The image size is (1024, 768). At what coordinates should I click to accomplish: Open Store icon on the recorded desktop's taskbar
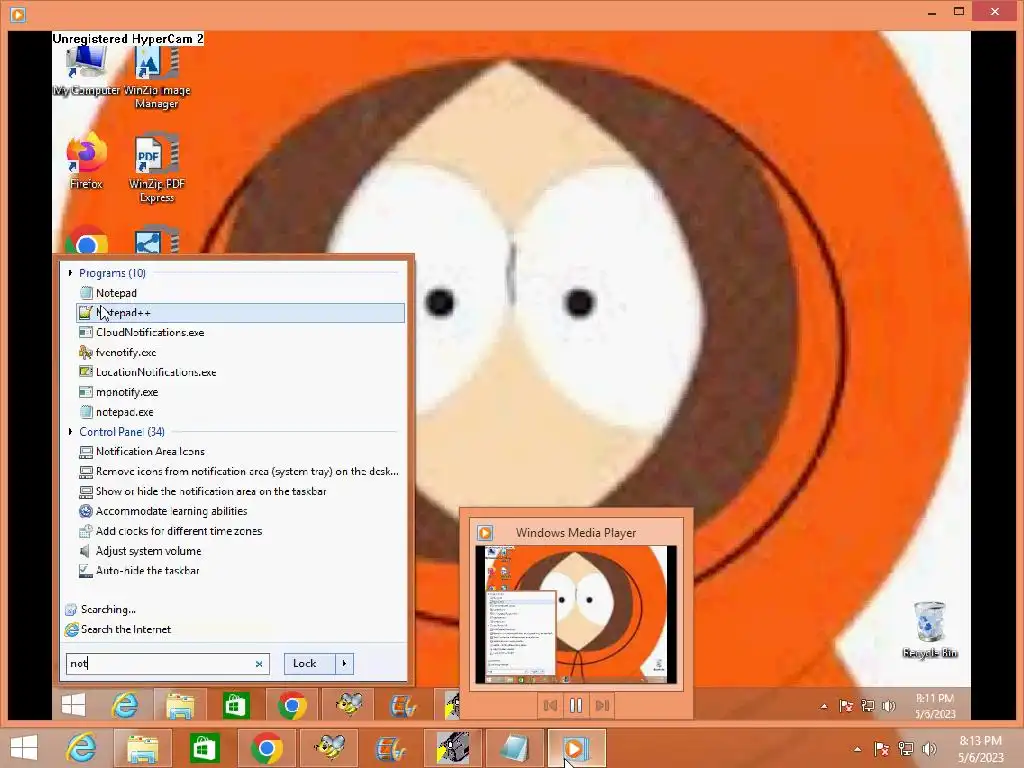click(236, 705)
